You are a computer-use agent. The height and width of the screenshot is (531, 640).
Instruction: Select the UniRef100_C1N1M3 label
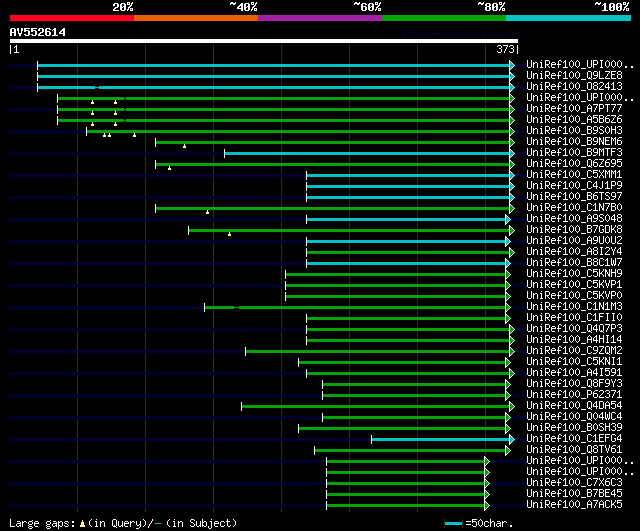tap(574, 307)
